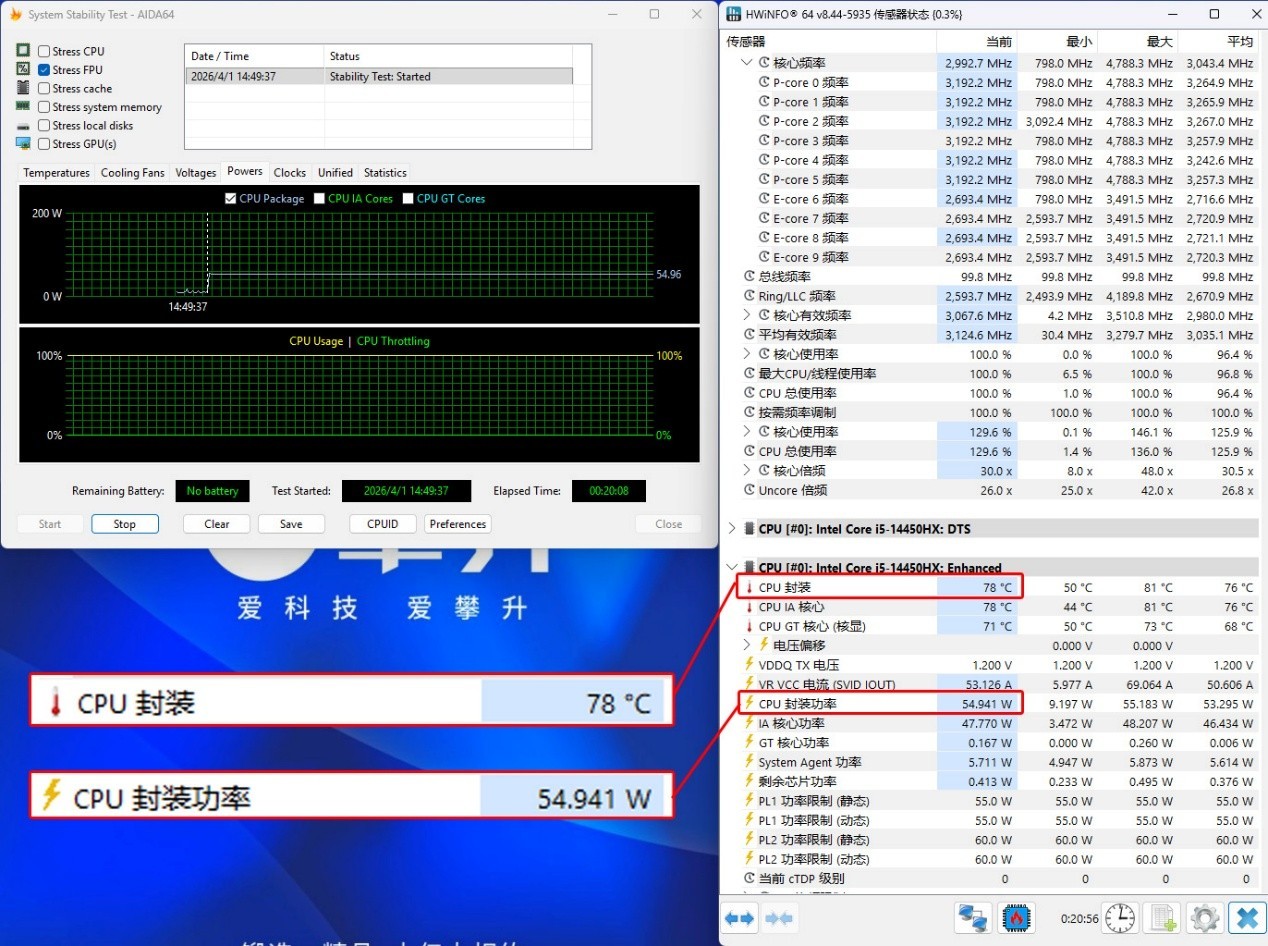The image size is (1268, 946).
Task: Click clock icon of Uncore 倍频 row
Action: (750, 490)
